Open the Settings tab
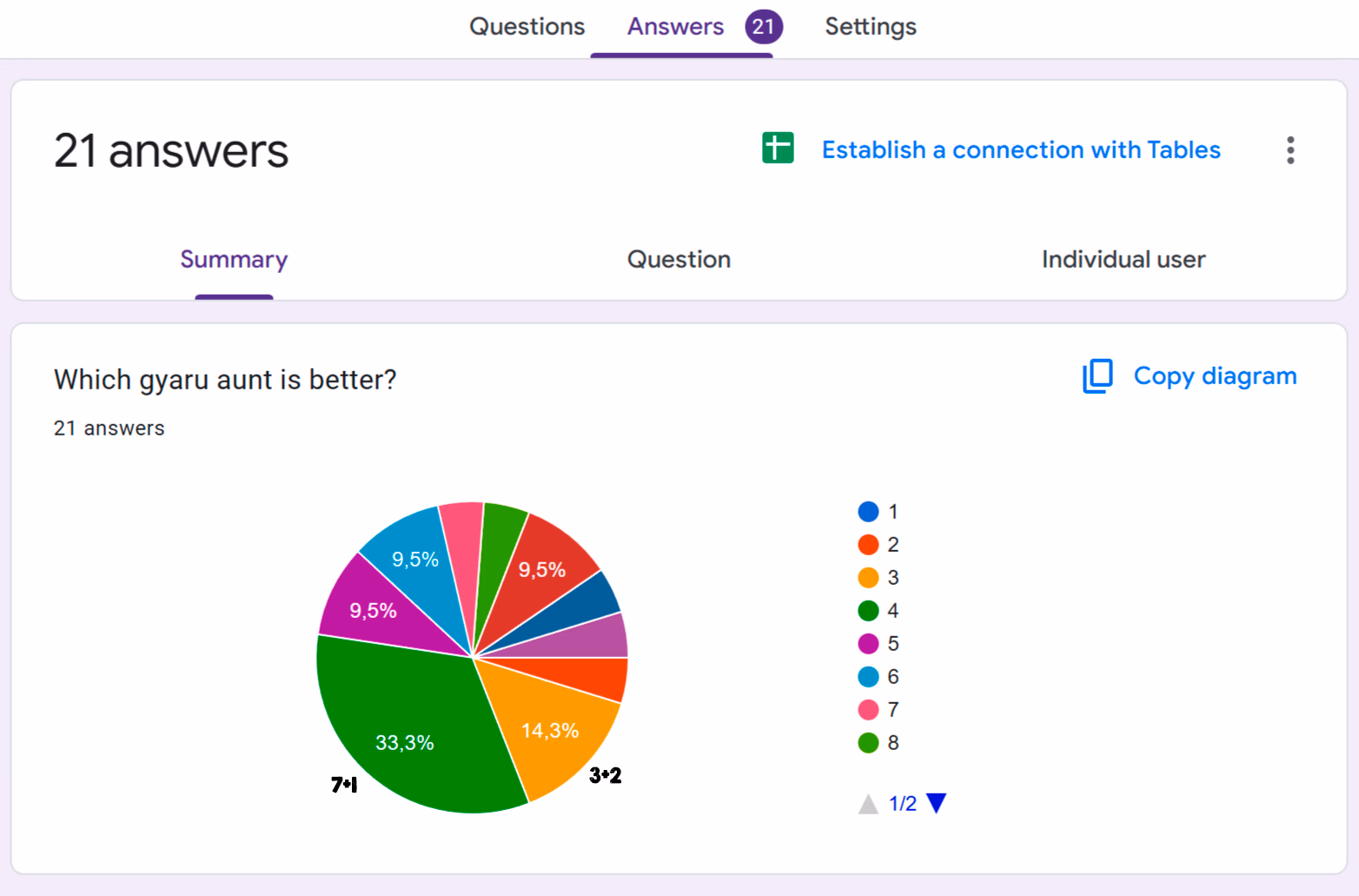This screenshot has height=896, width=1359. click(870, 27)
